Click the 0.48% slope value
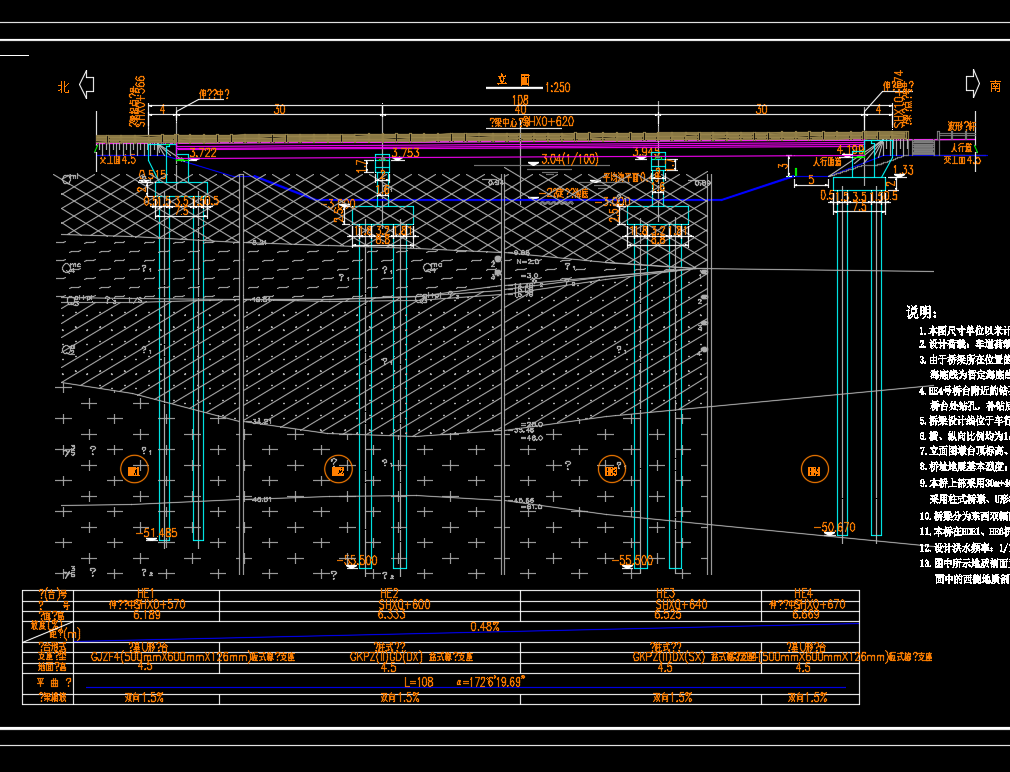This screenshot has height=772, width=1010. pyautogui.click(x=485, y=626)
